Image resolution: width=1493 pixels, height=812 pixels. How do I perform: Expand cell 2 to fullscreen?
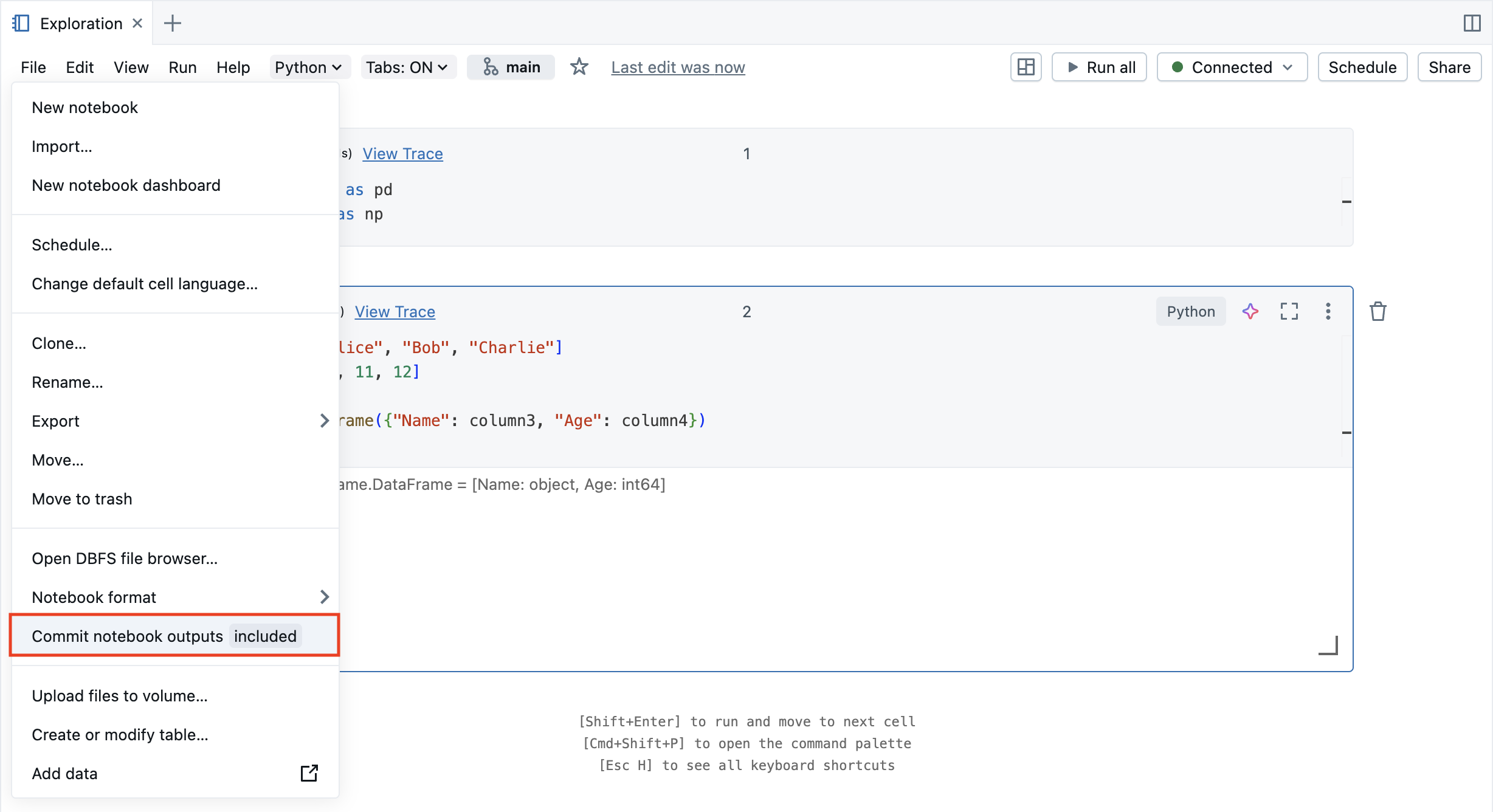pos(1289,311)
